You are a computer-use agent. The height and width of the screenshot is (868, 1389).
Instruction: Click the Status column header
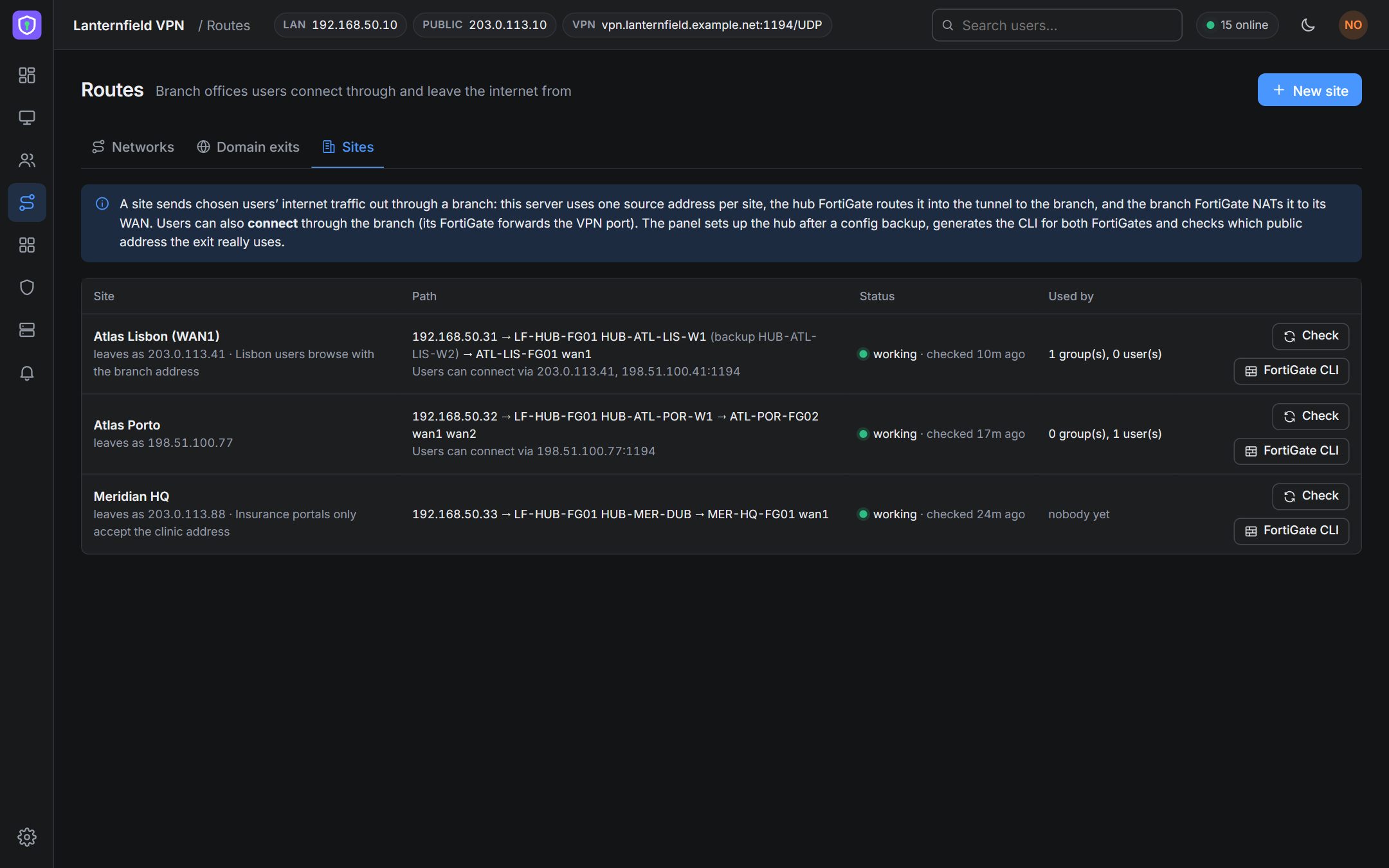[877, 296]
